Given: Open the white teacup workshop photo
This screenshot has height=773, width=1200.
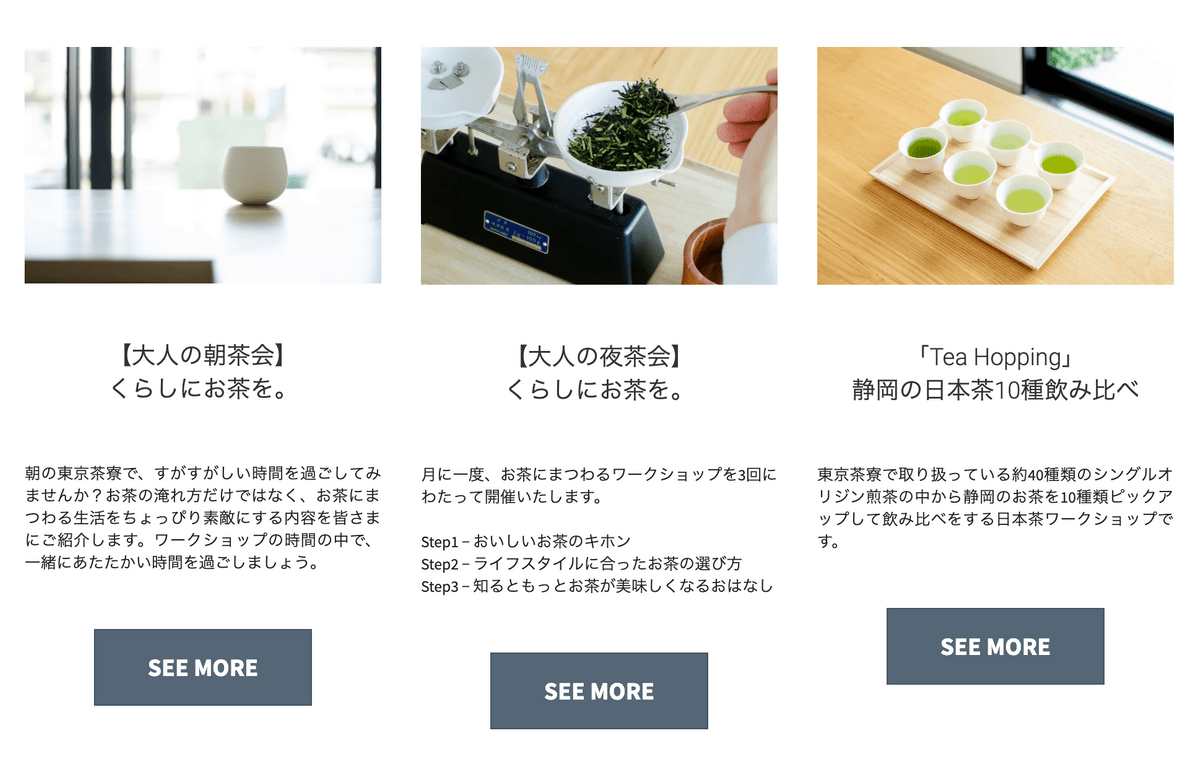Looking at the screenshot, I should (202, 165).
